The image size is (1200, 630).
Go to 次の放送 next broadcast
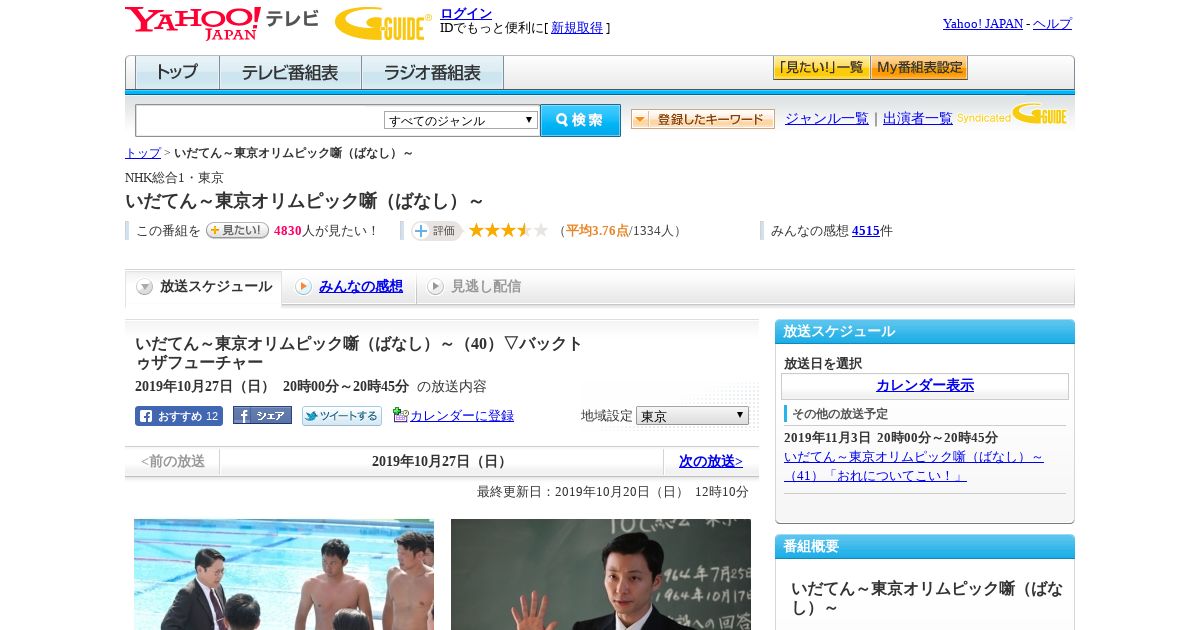pos(711,462)
